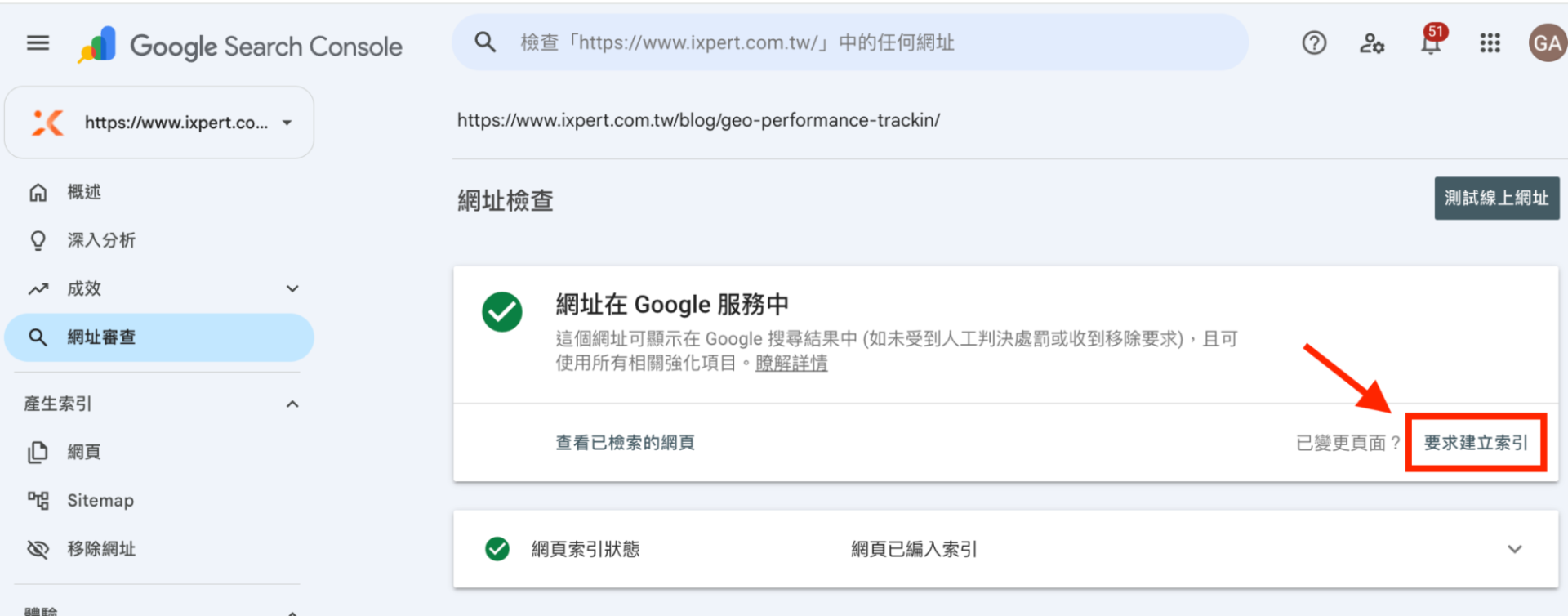Collapse the 產生索引 section
This screenshot has height=616, width=1568.
click(x=292, y=404)
